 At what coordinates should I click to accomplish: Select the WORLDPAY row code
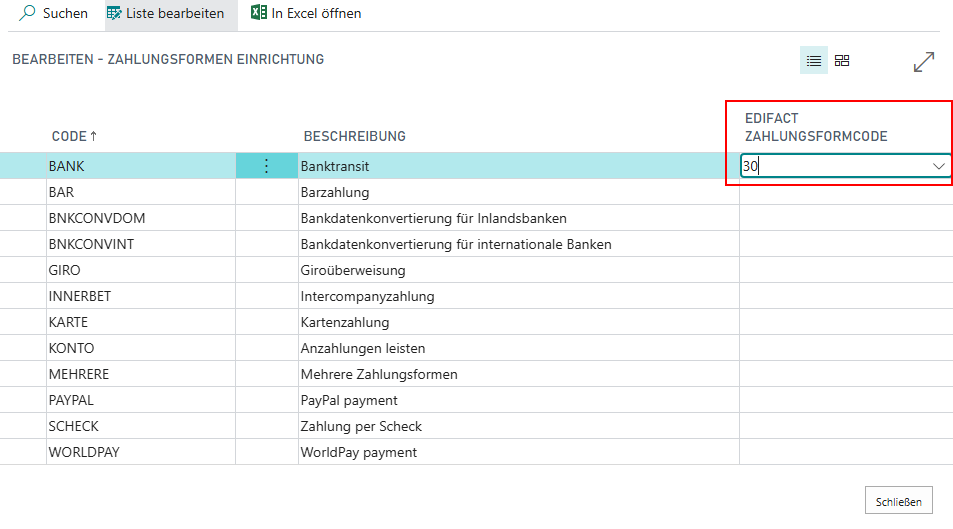point(84,452)
